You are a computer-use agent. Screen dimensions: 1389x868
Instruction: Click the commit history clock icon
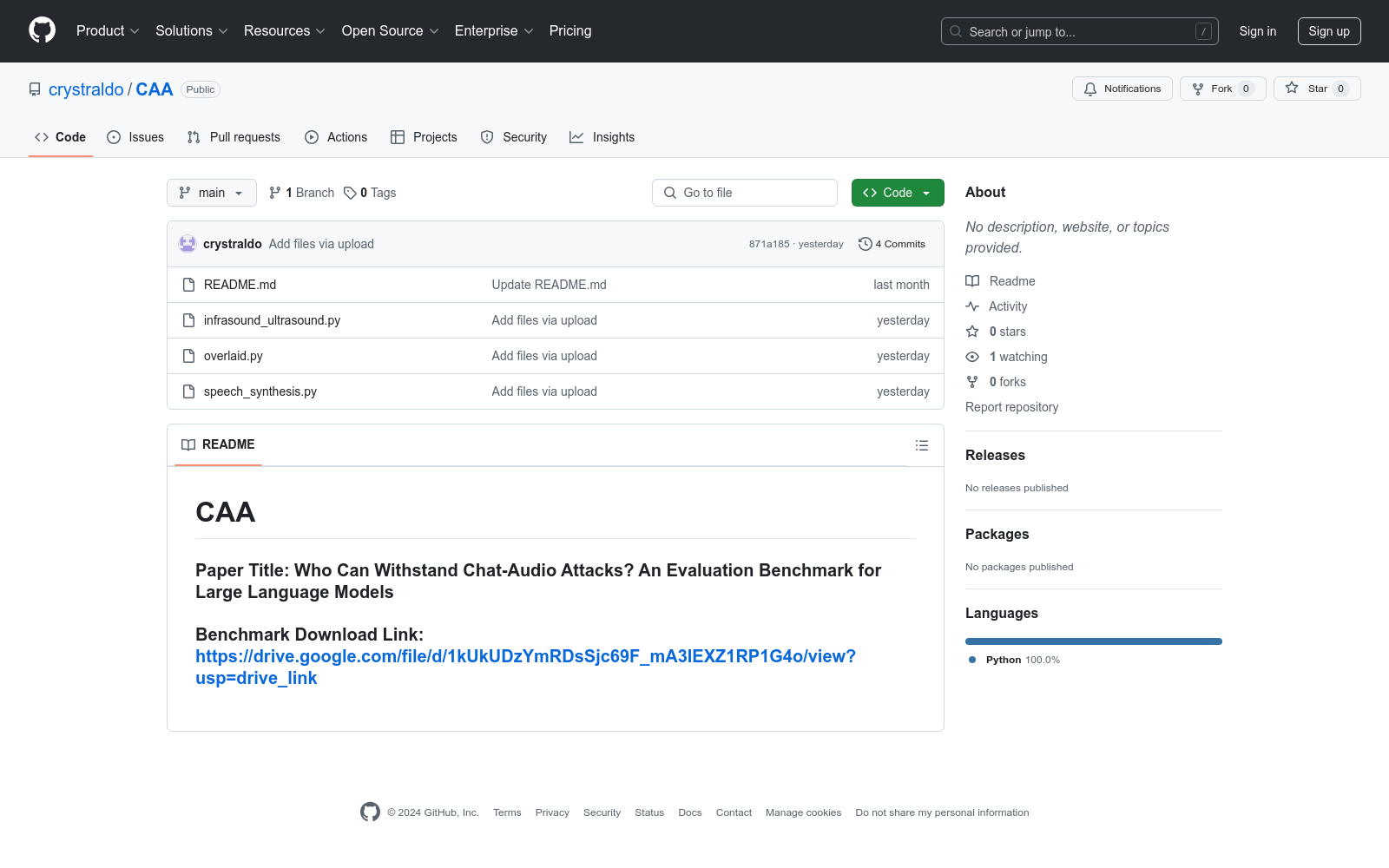(865, 244)
